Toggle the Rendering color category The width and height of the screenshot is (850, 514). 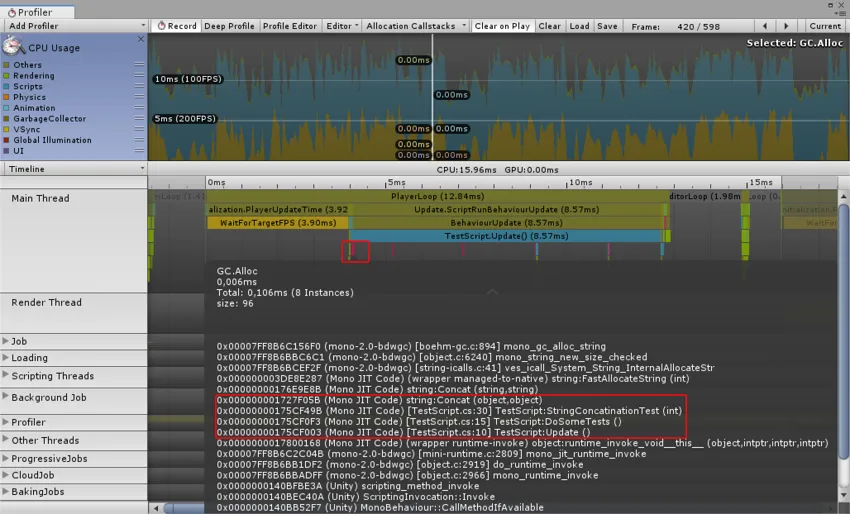pyautogui.click(x=7, y=75)
